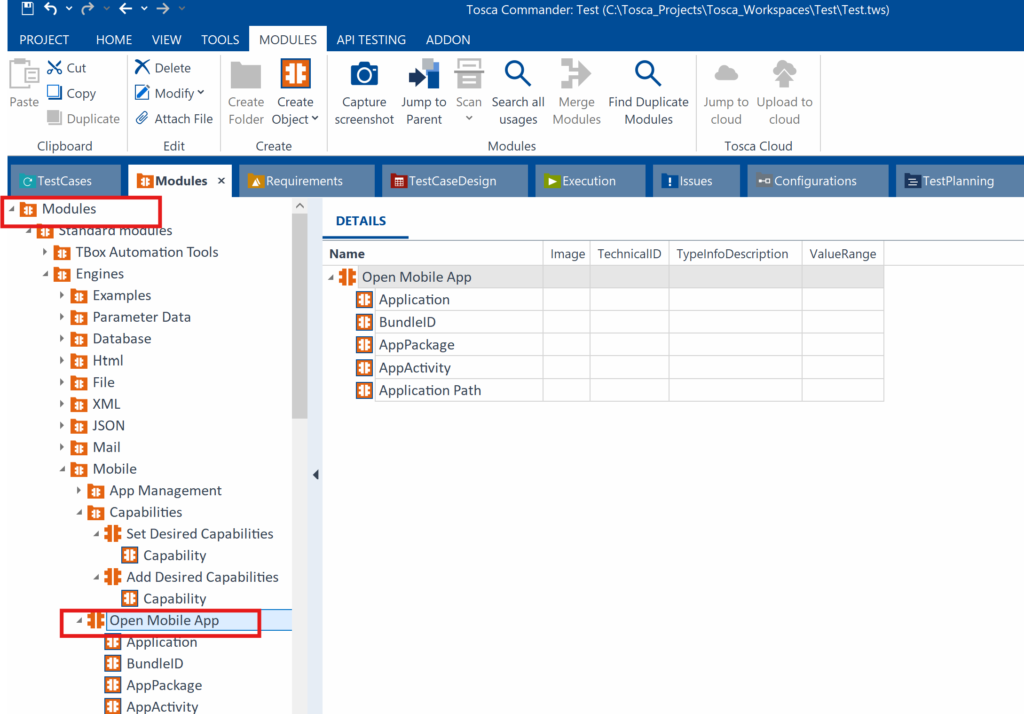
Task: Switch to the Requirements tab
Action: click(304, 181)
